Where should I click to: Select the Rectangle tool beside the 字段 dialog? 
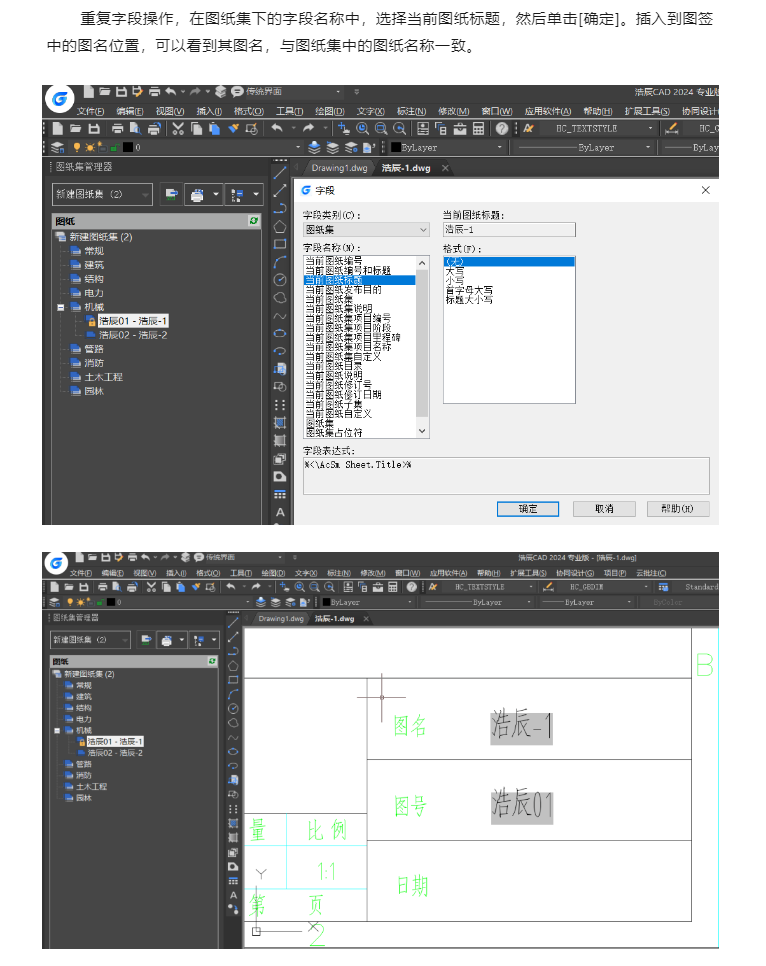pyautogui.click(x=280, y=244)
